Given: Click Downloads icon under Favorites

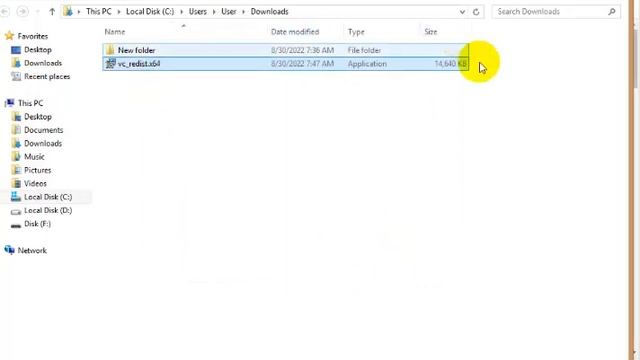Looking at the screenshot, I should 16,63.
